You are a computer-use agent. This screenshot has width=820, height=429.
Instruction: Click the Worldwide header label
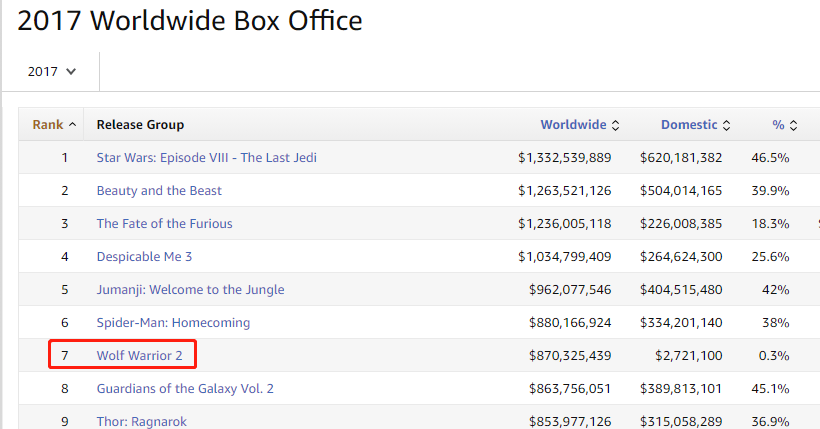pos(573,125)
